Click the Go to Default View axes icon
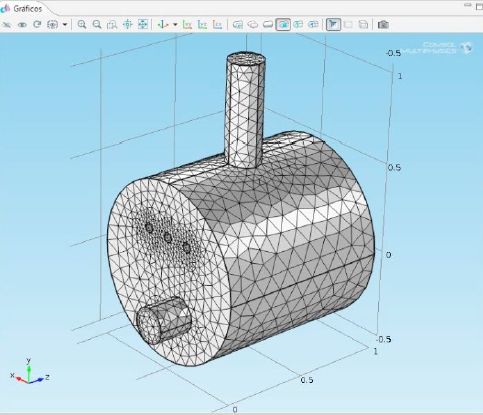The height and width of the screenshot is (415, 483). point(163,24)
